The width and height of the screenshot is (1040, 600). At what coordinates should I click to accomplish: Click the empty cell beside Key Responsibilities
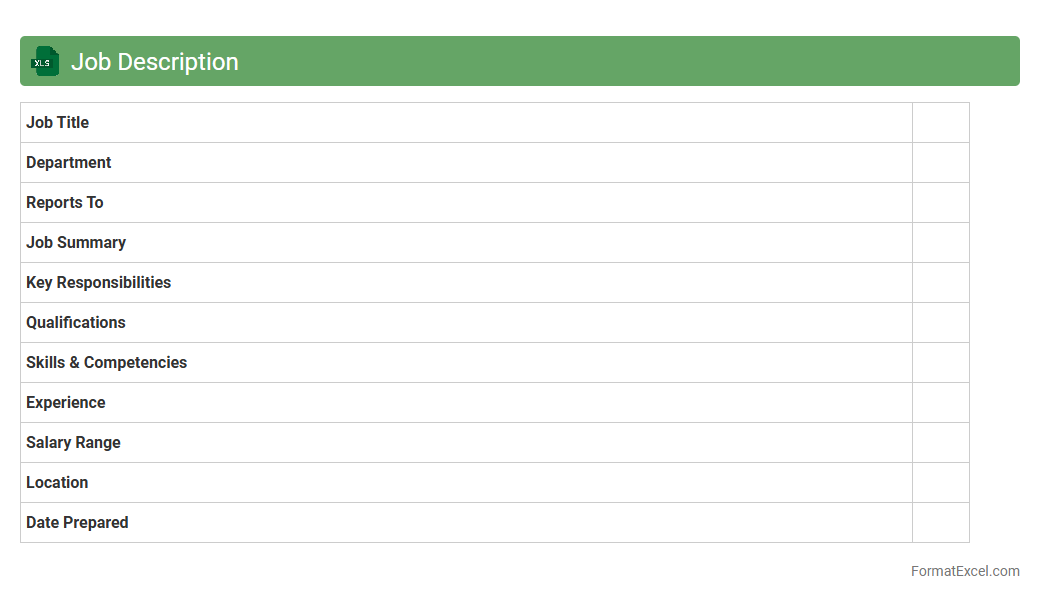tap(940, 282)
